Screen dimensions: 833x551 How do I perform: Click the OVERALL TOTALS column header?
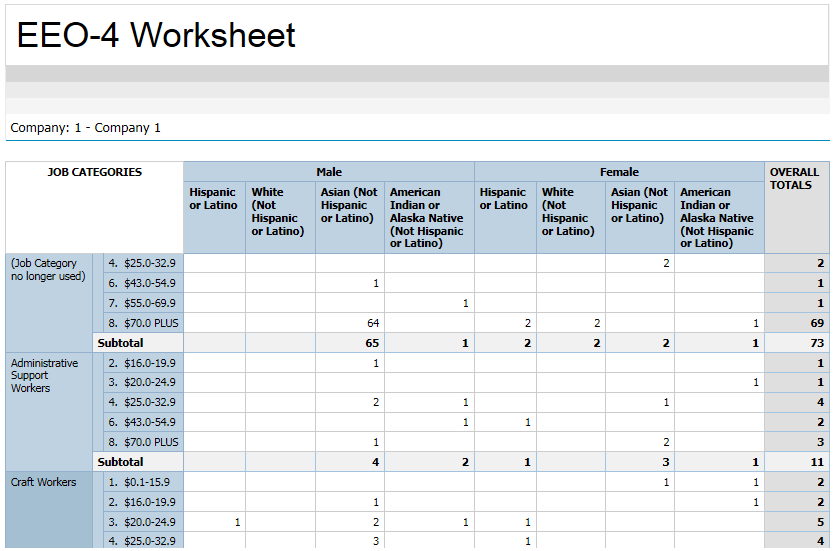(x=795, y=179)
